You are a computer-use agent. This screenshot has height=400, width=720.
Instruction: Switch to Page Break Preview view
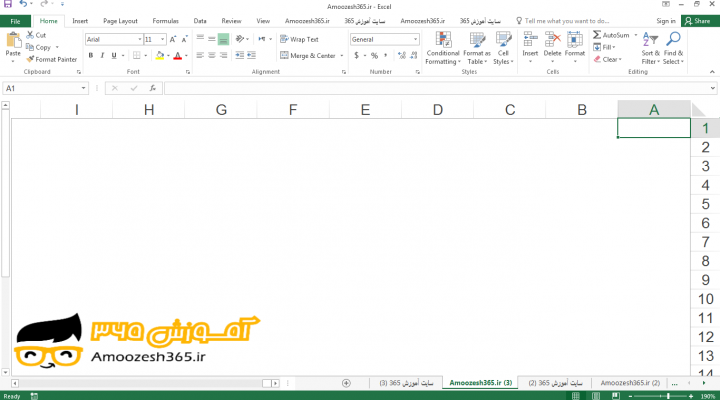click(616, 396)
